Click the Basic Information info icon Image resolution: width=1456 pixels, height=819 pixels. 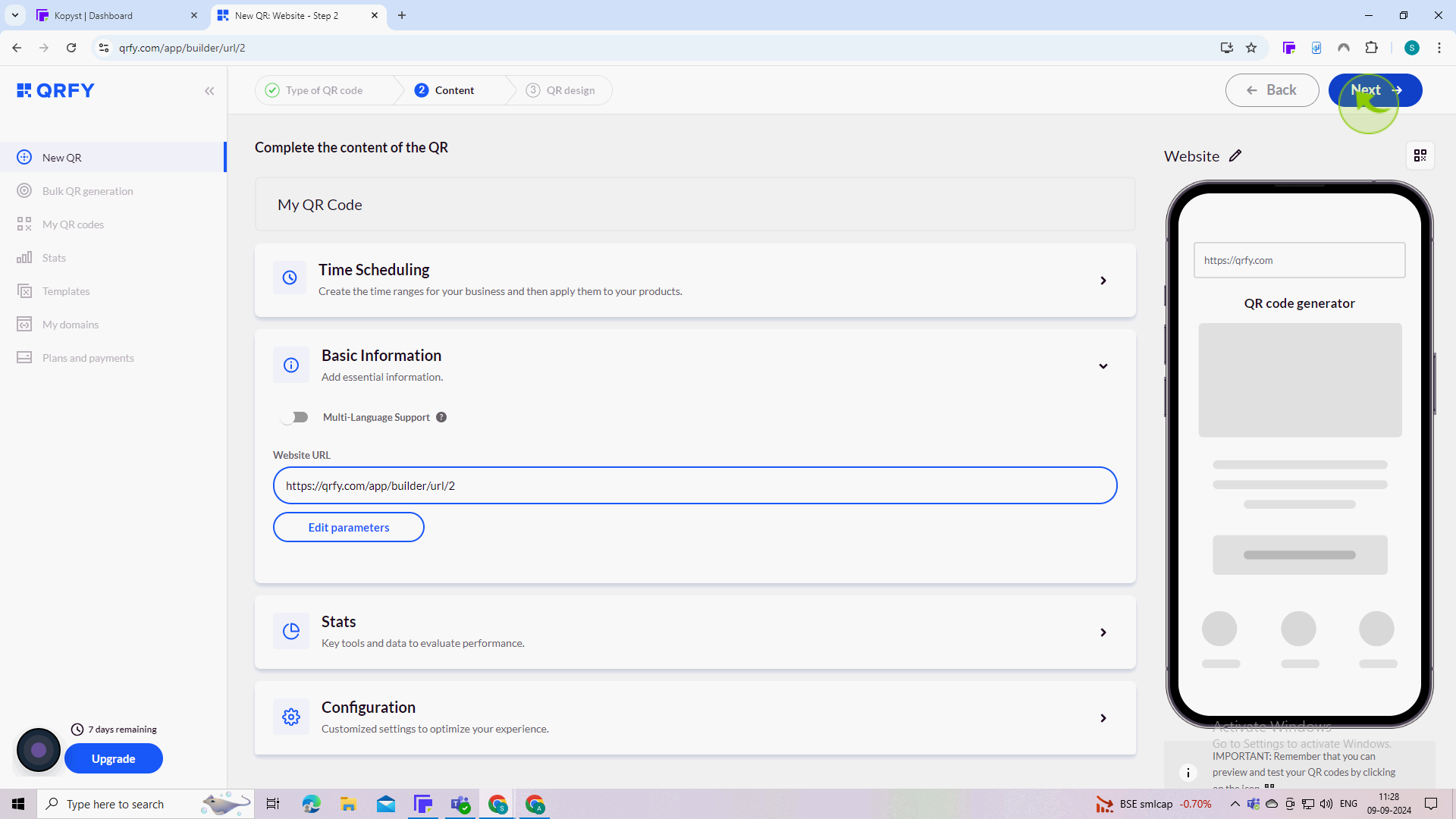[290, 366]
